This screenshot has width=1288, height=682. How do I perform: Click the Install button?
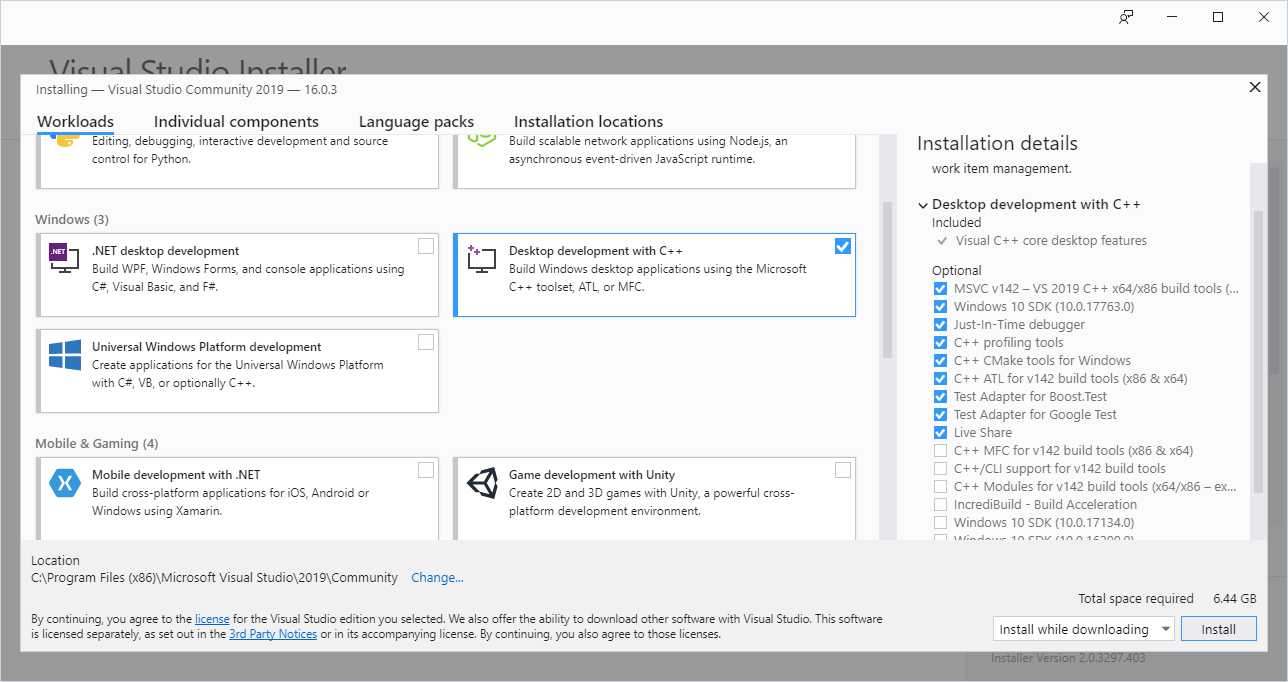click(x=1218, y=629)
